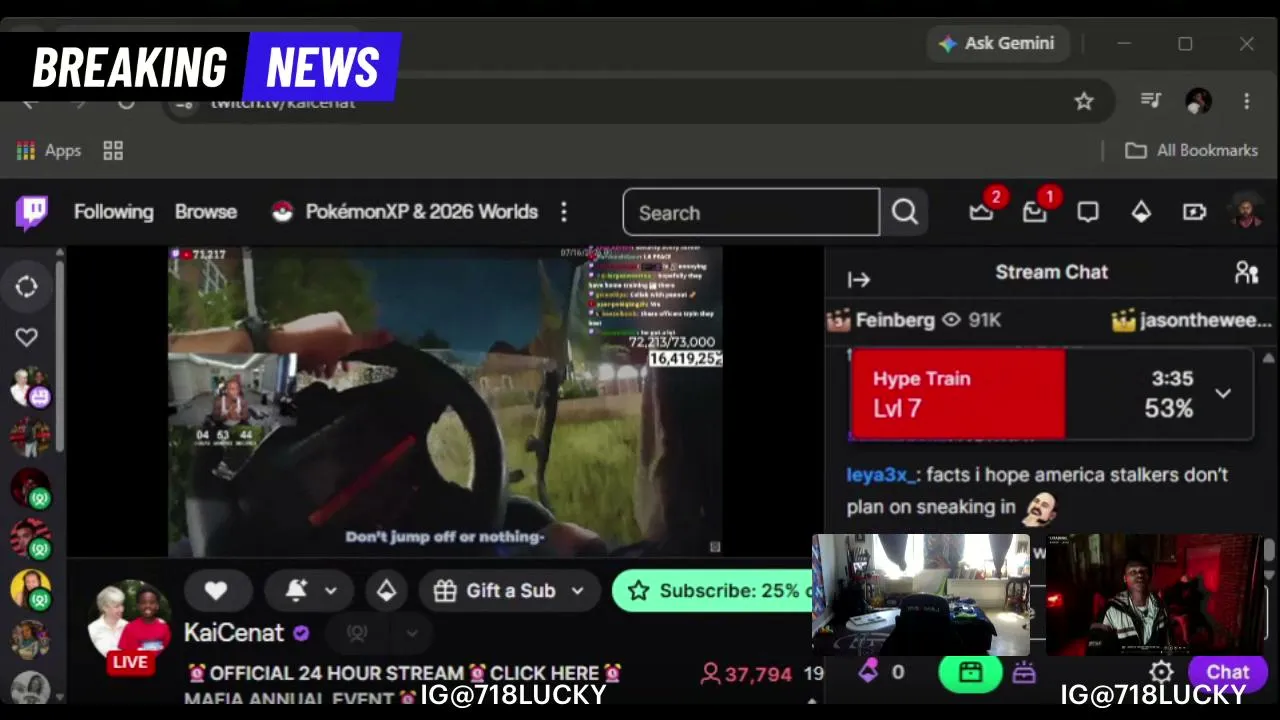Bookmark this page with the star icon

pyautogui.click(x=1084, y=101)
